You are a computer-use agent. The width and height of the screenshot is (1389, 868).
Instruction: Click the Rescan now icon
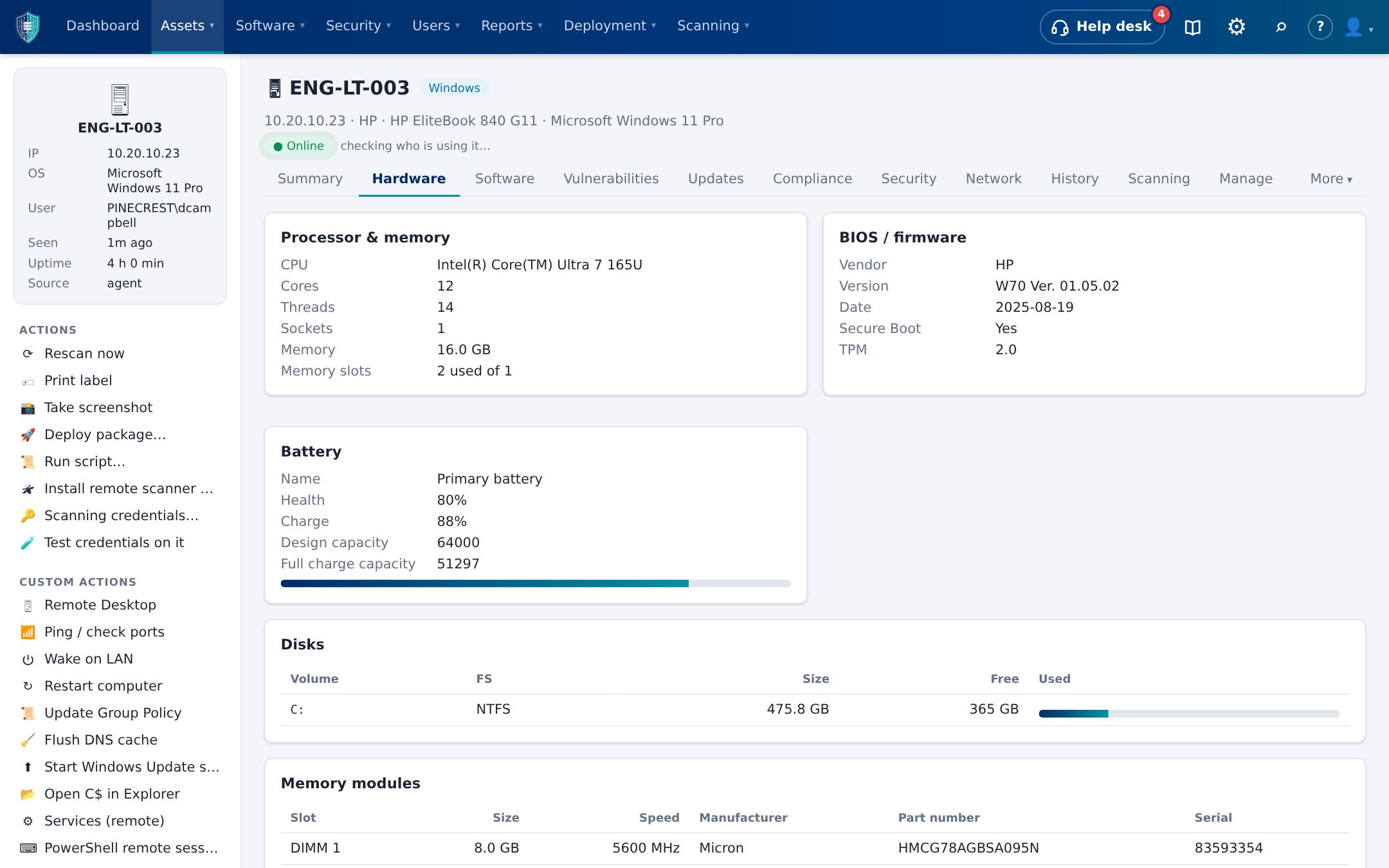(28, 354)
